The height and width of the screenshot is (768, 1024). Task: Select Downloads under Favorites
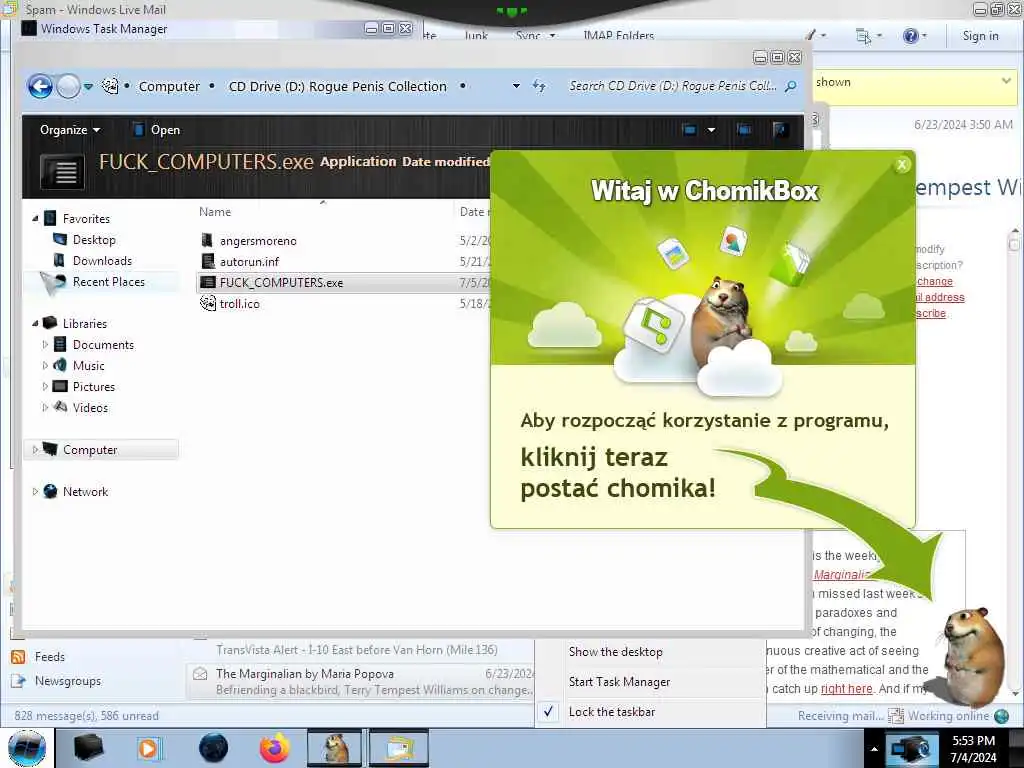pos(103,261)
